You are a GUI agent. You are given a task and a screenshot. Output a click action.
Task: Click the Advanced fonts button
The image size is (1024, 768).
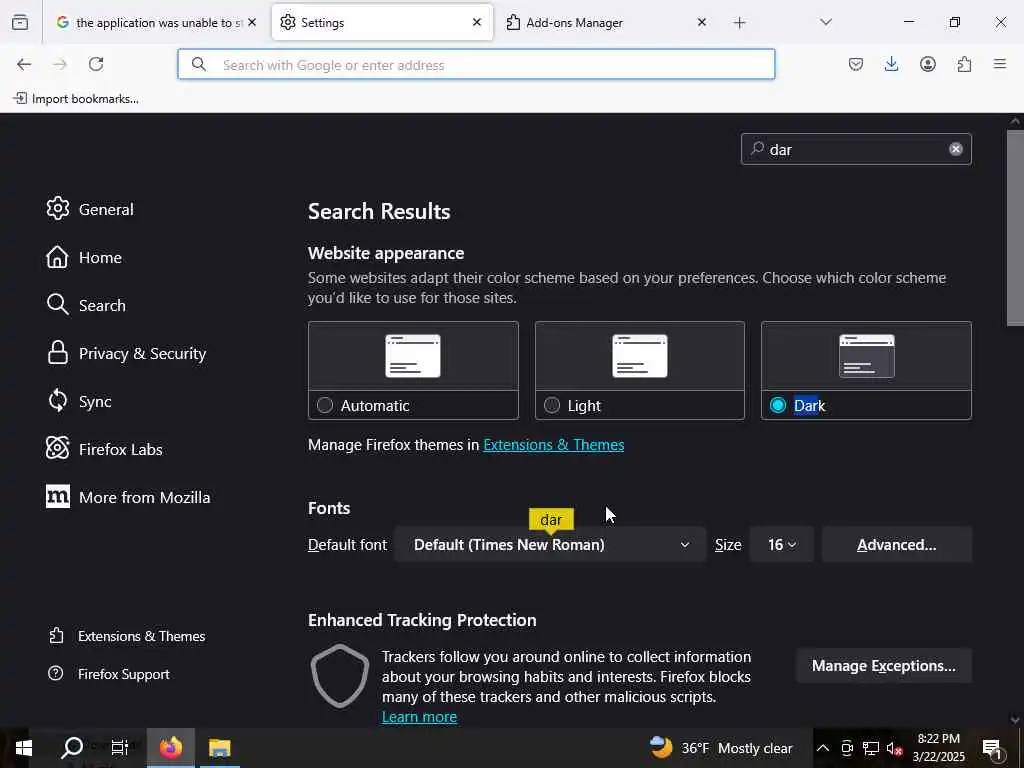[897, 545]
